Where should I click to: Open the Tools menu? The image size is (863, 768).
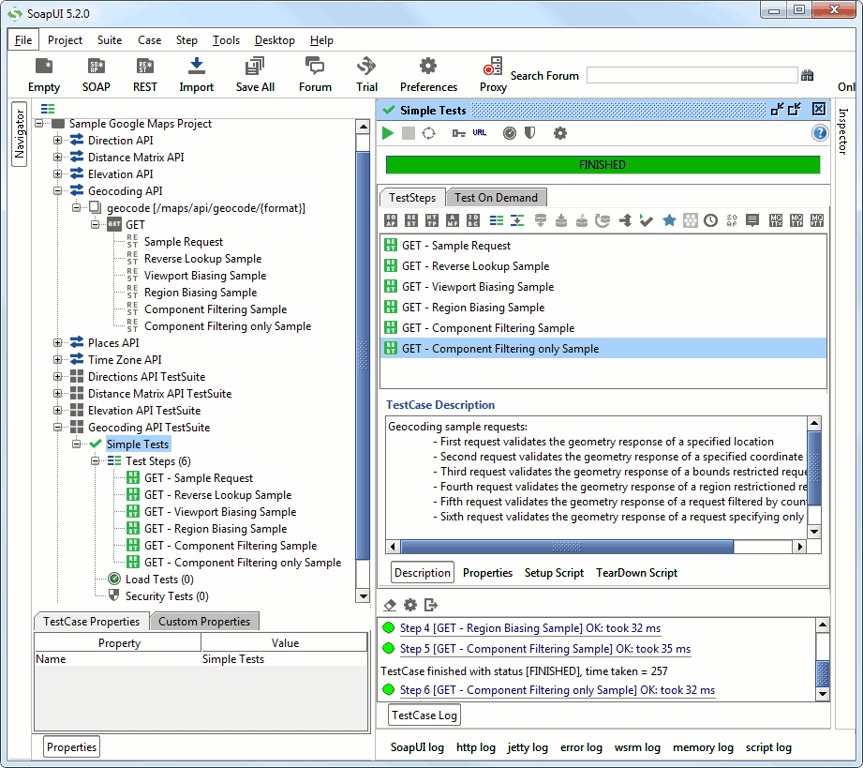pos(226,40)
